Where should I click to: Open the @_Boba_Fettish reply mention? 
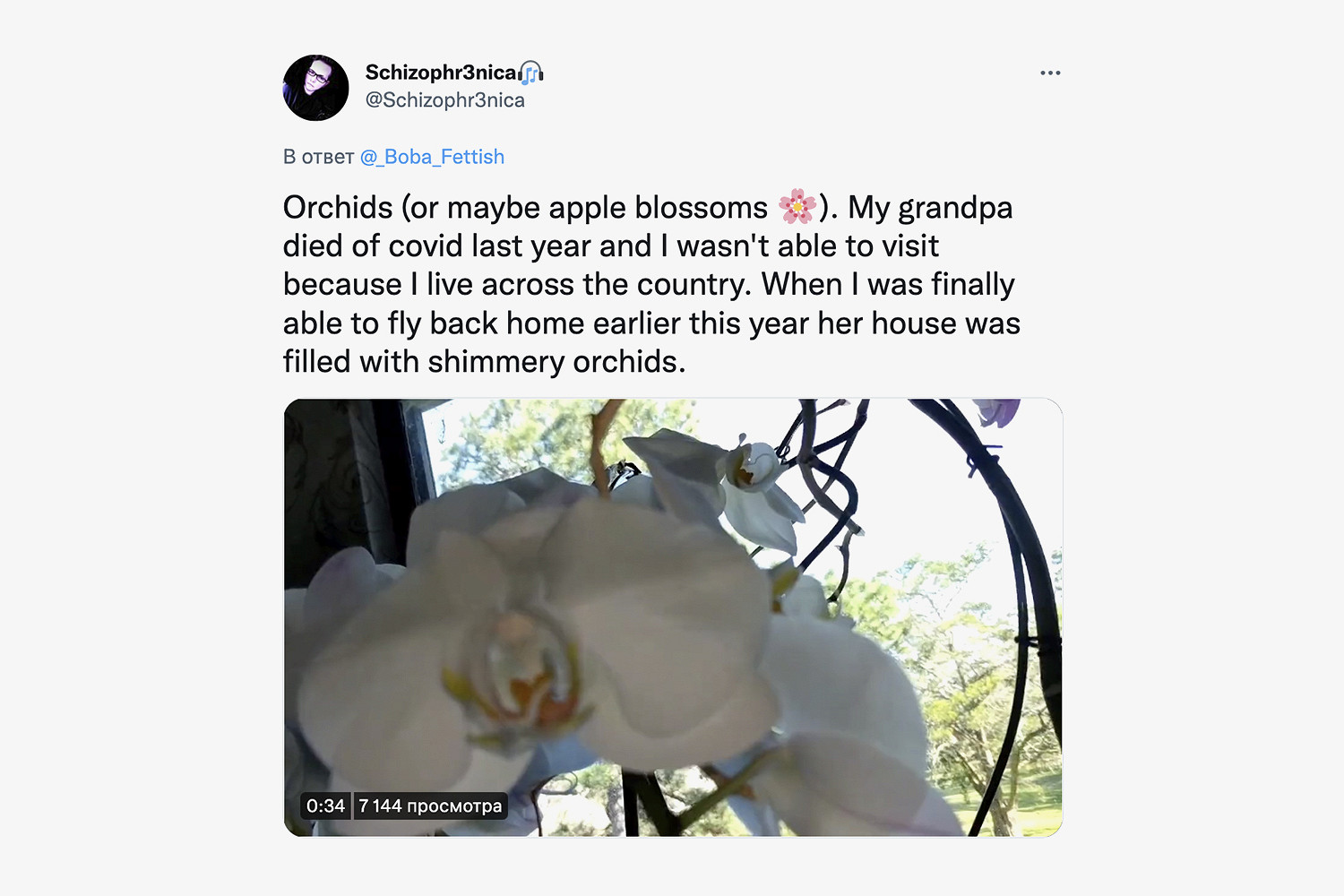(432, 157)
